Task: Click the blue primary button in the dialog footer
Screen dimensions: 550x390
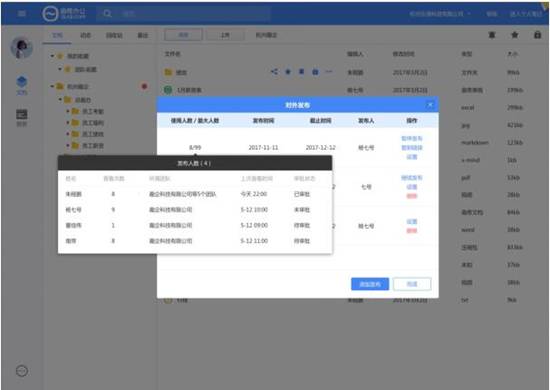Action: tap(370, 284)
